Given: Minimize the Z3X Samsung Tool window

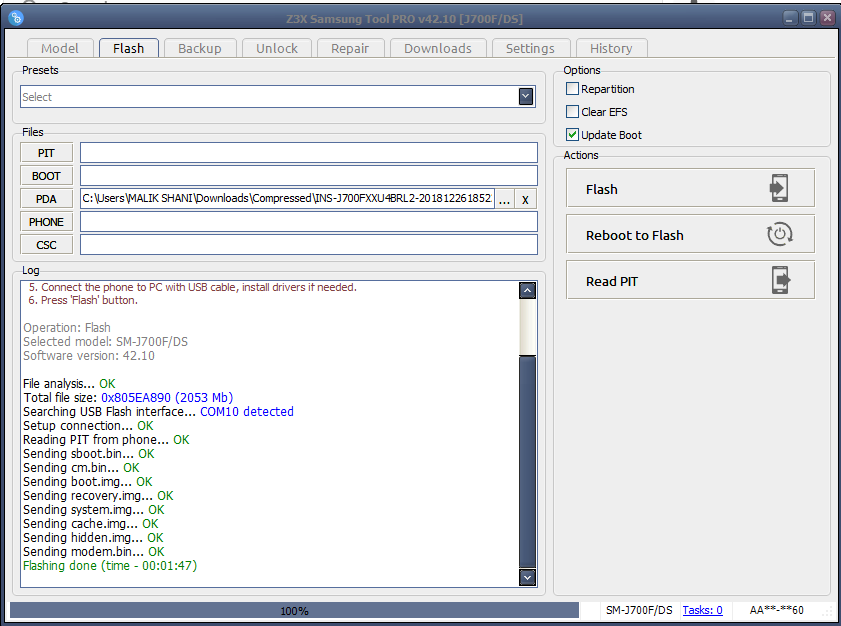Looking at the screenshot, I should click(x=789, y=18).
